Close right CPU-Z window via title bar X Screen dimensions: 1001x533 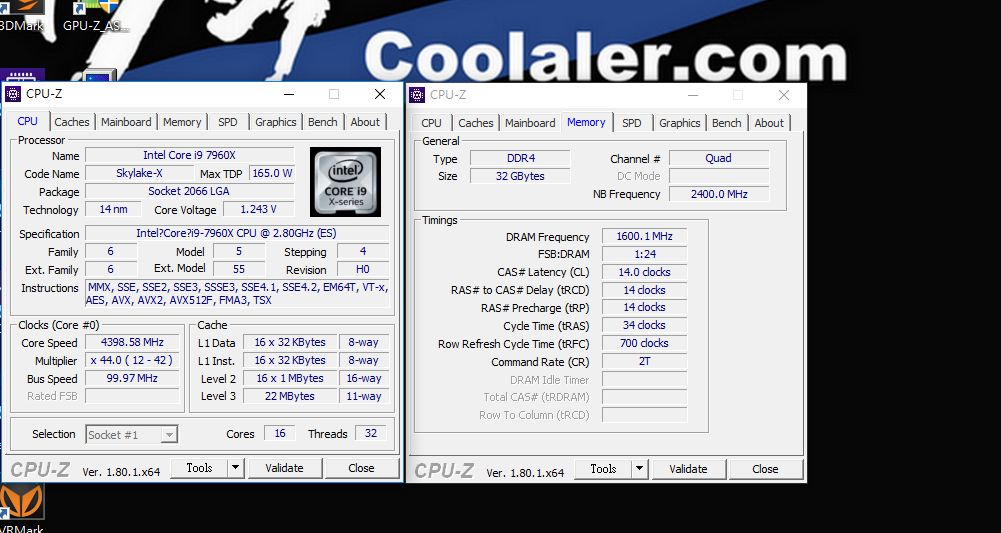(x=784, y=94)
